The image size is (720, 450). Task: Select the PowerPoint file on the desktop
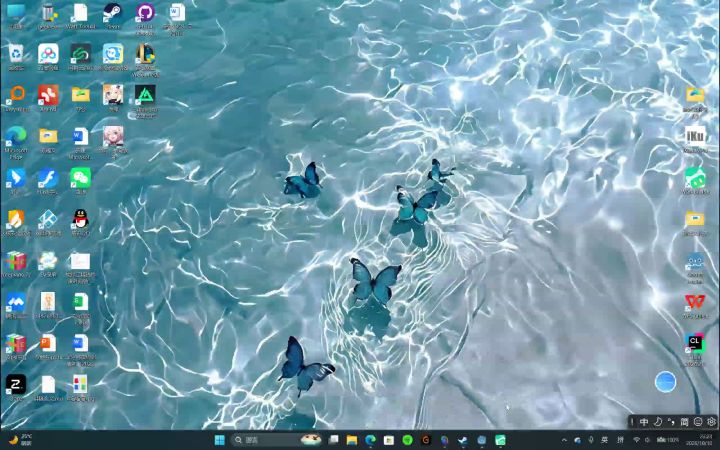point(48,343)
